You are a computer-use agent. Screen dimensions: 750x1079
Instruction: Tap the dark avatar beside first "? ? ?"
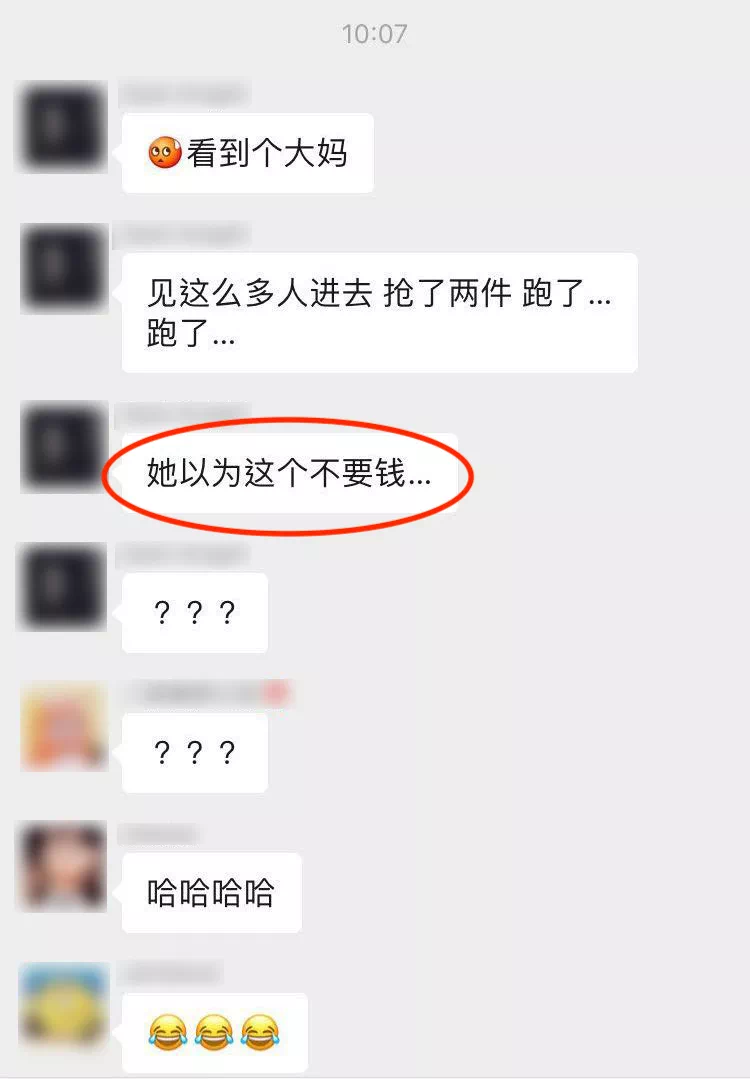pos(62,586)
